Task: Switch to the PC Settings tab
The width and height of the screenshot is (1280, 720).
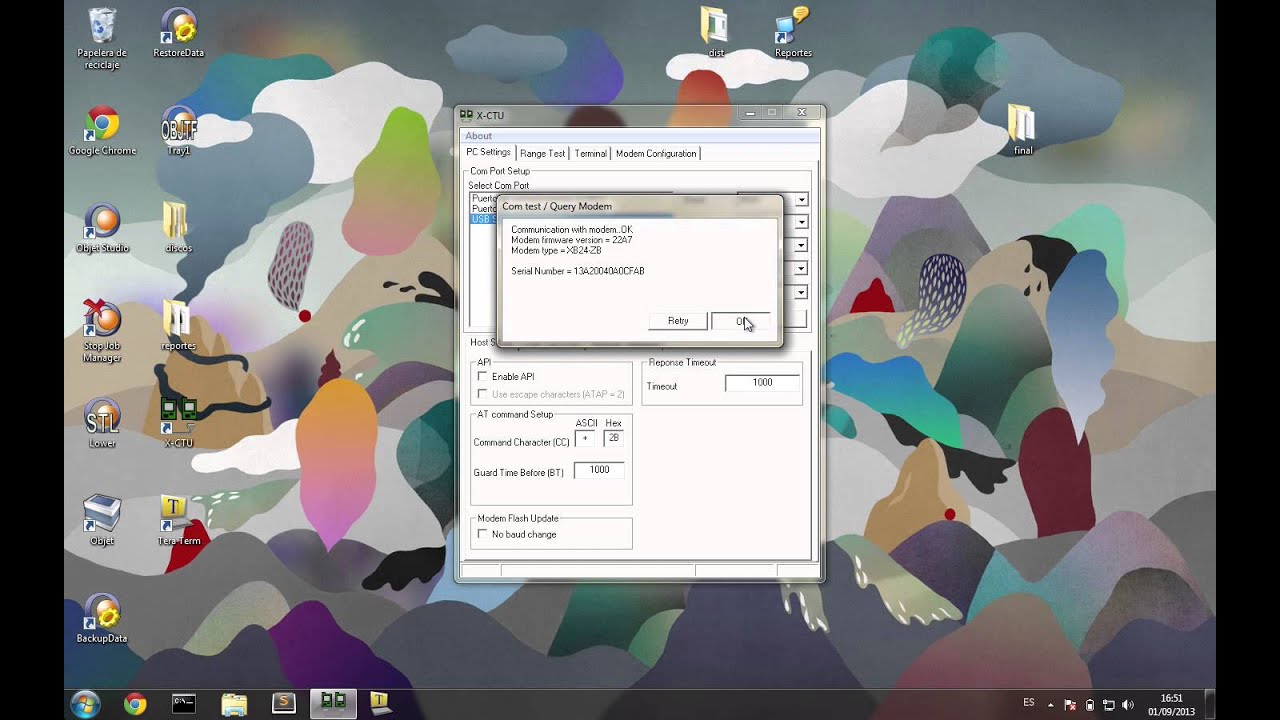Action: (488, 152)
